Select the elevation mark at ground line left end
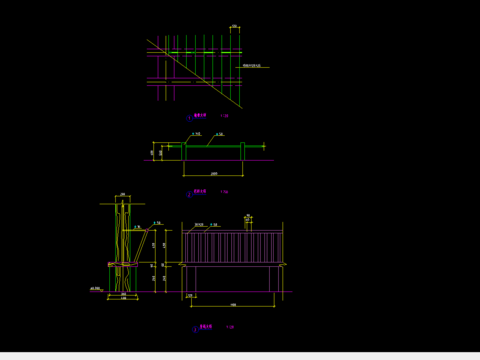The width and height of the screenshot is (480, 360). pyautogui.click(x=96, y=289)
